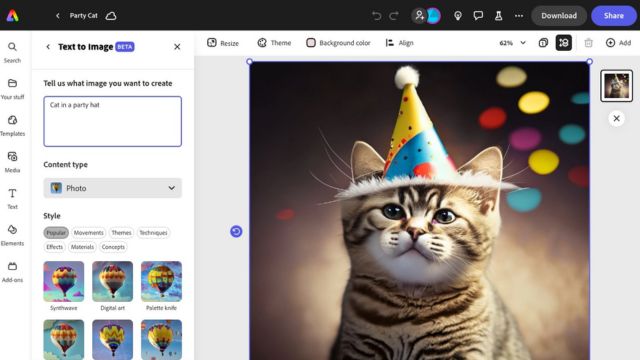Click the Share button
Screen dimensions: 640x360
click(x=613, y=16)
